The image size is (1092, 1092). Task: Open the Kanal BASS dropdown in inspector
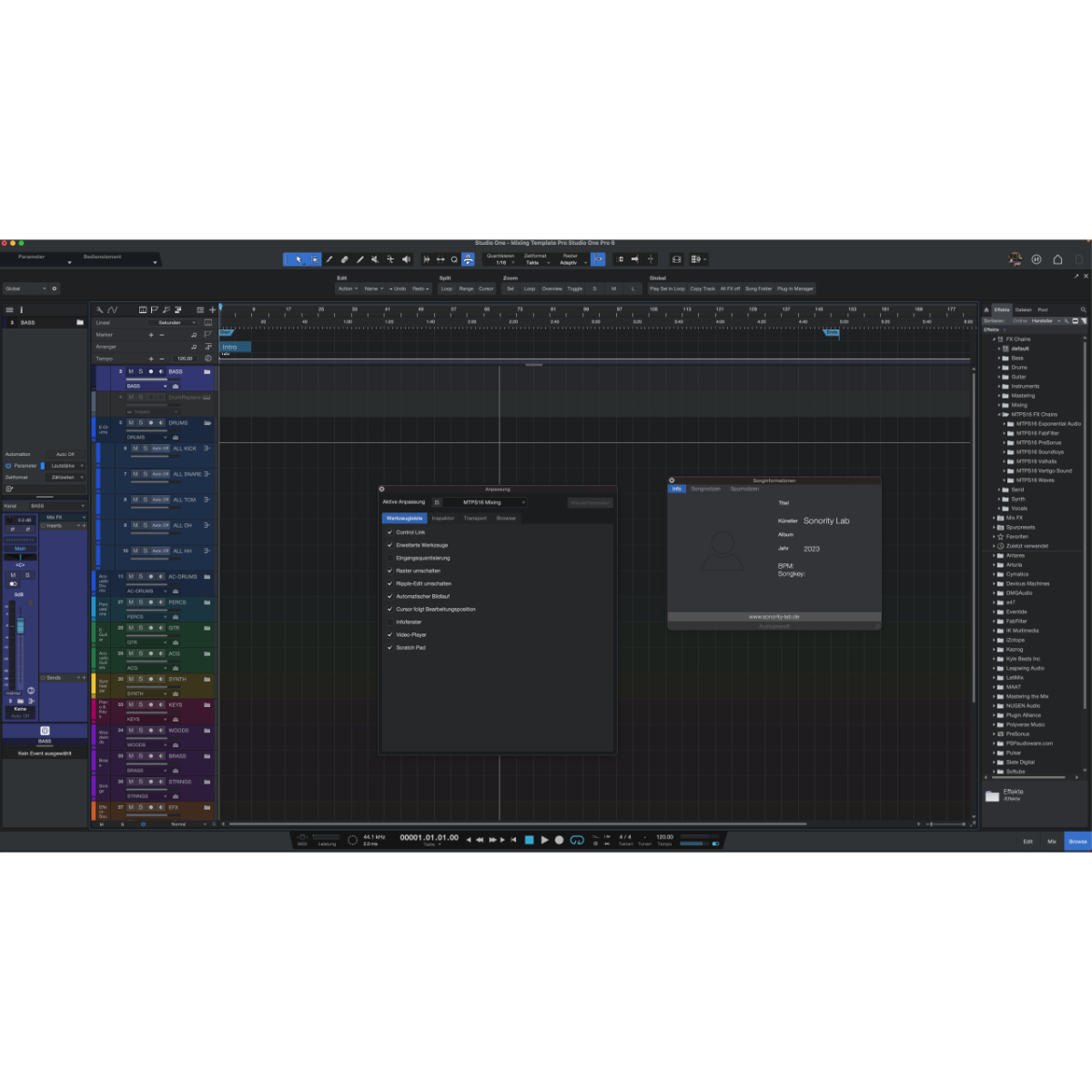[56, 506]
